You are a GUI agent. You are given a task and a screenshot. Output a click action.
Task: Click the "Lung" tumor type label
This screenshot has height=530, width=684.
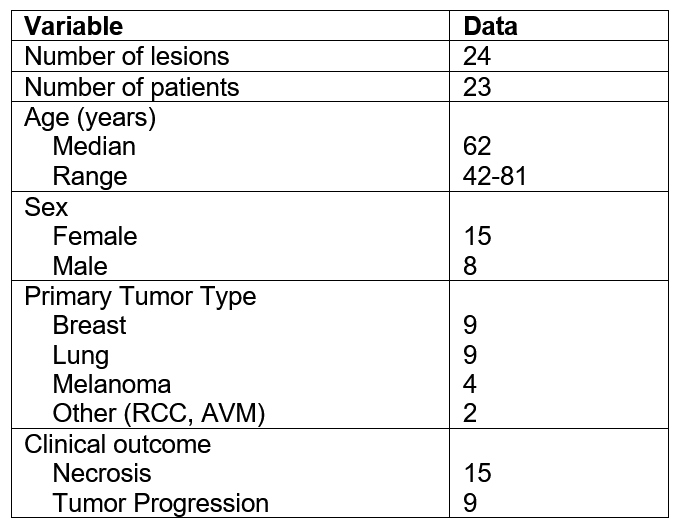click(x=81, y=355)
